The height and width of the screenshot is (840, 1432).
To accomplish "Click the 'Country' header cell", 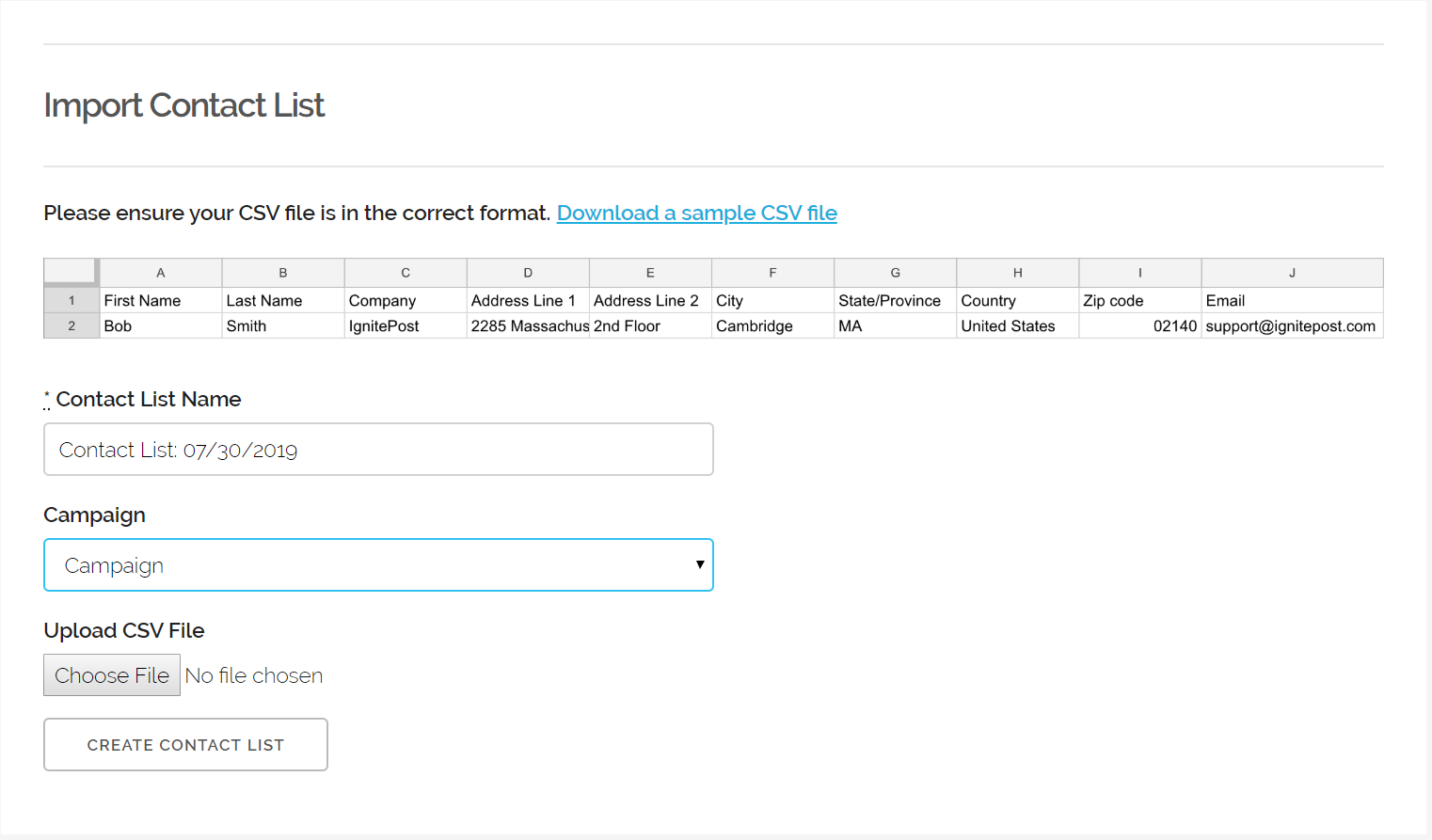I will (x=1017, y=300).
